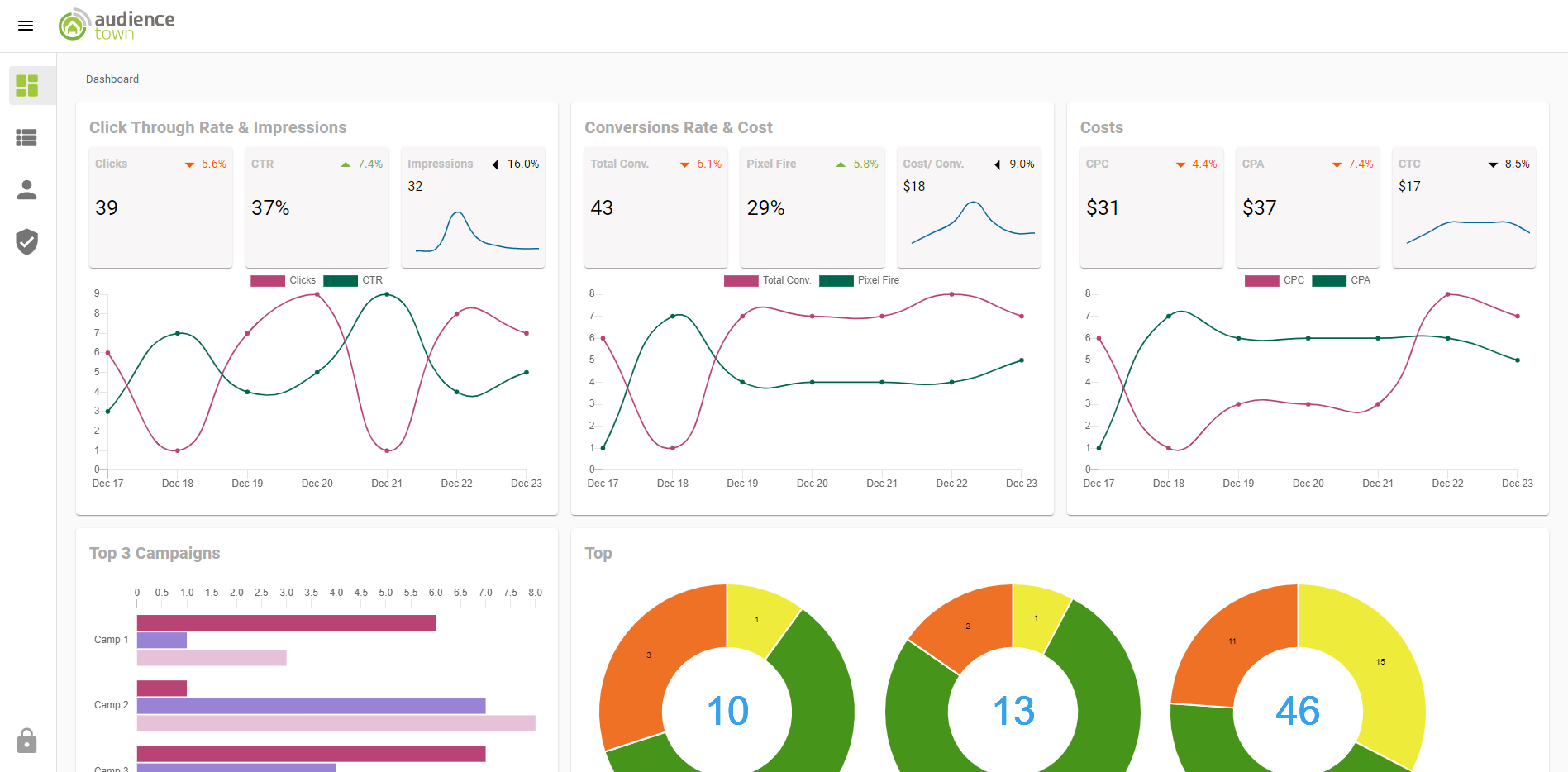Image resolution: width=1568 pixels, height=772 pixels.
Task: Open the user profile sidebar icon
Action: [27, 190]
